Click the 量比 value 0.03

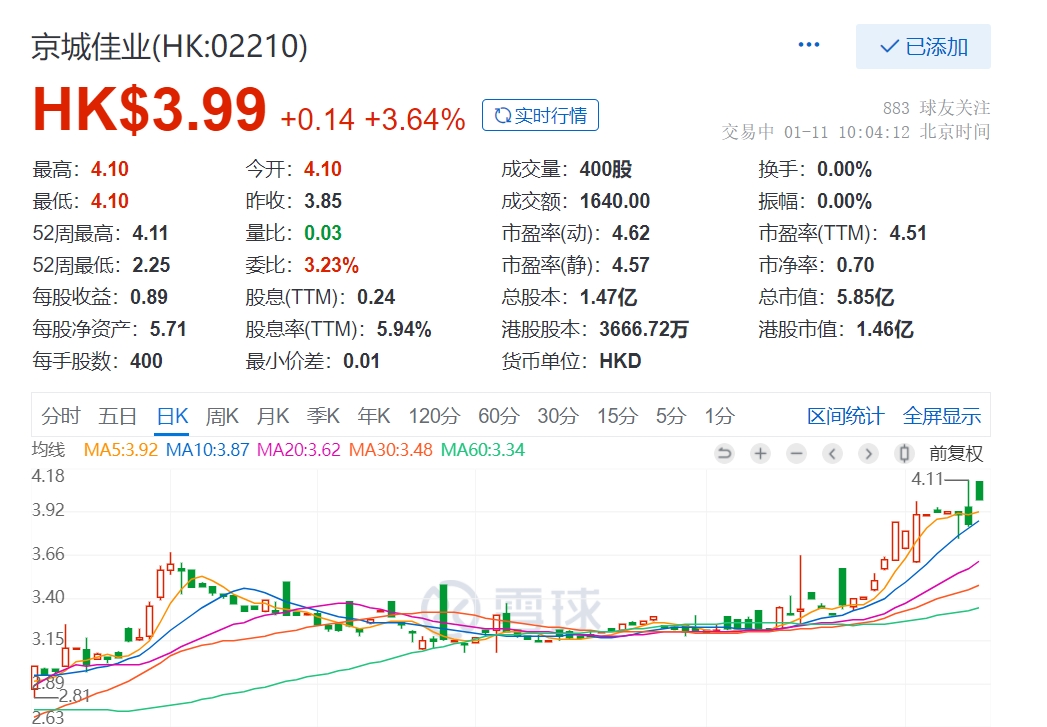[323, 233]
